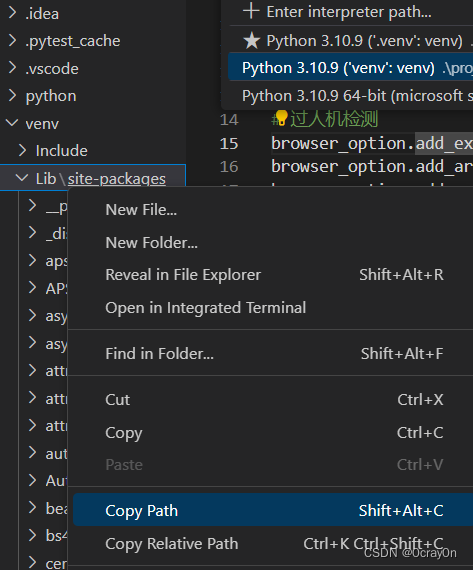473x570 pixels.
Task: Choose Cut from the context menu
Action: [x=117, y=400]
